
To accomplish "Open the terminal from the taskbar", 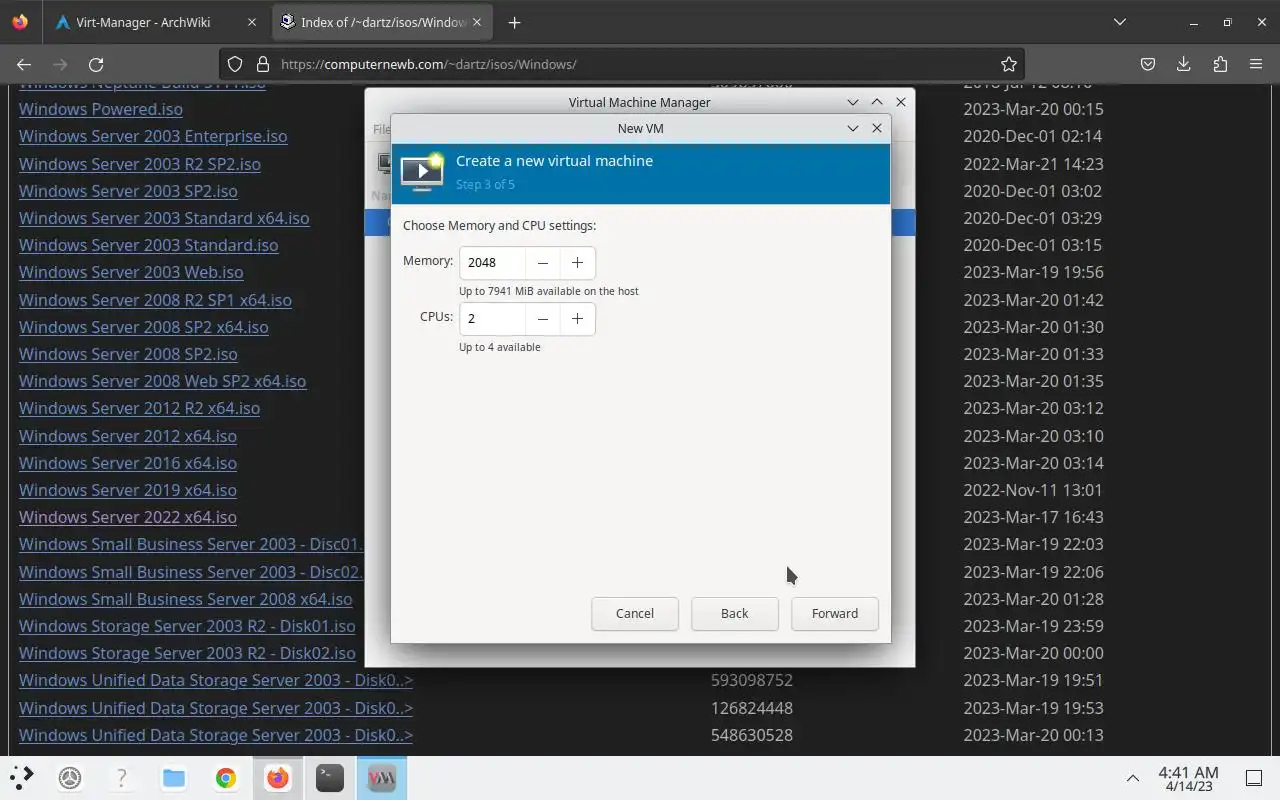I will point(330,777).
